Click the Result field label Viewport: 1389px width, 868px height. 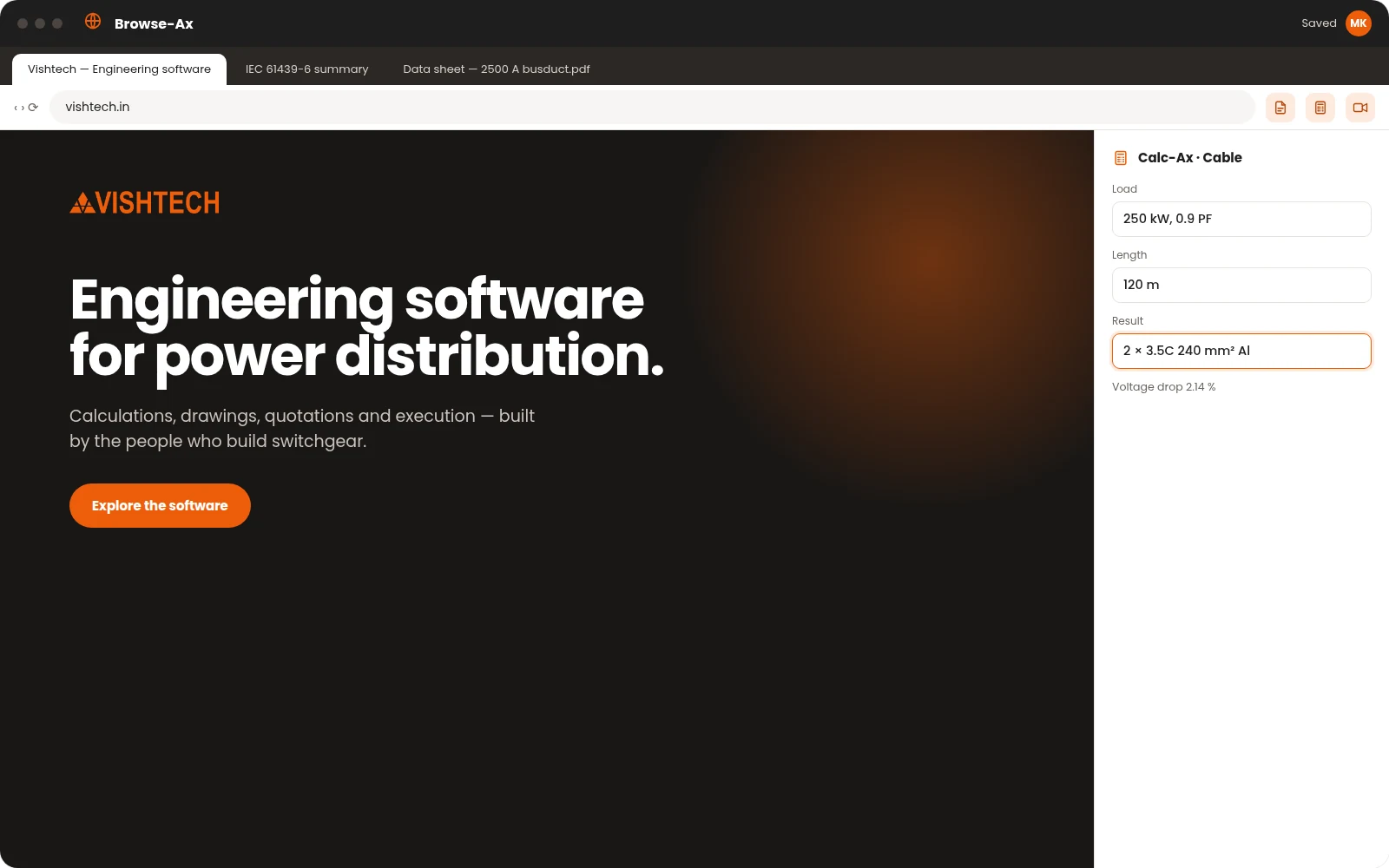click(1128, 321)
